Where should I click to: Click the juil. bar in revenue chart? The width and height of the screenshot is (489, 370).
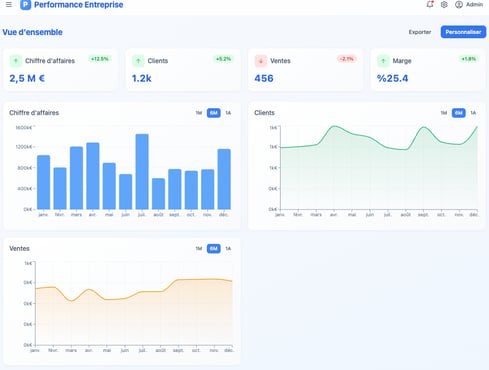coord(142,172)
